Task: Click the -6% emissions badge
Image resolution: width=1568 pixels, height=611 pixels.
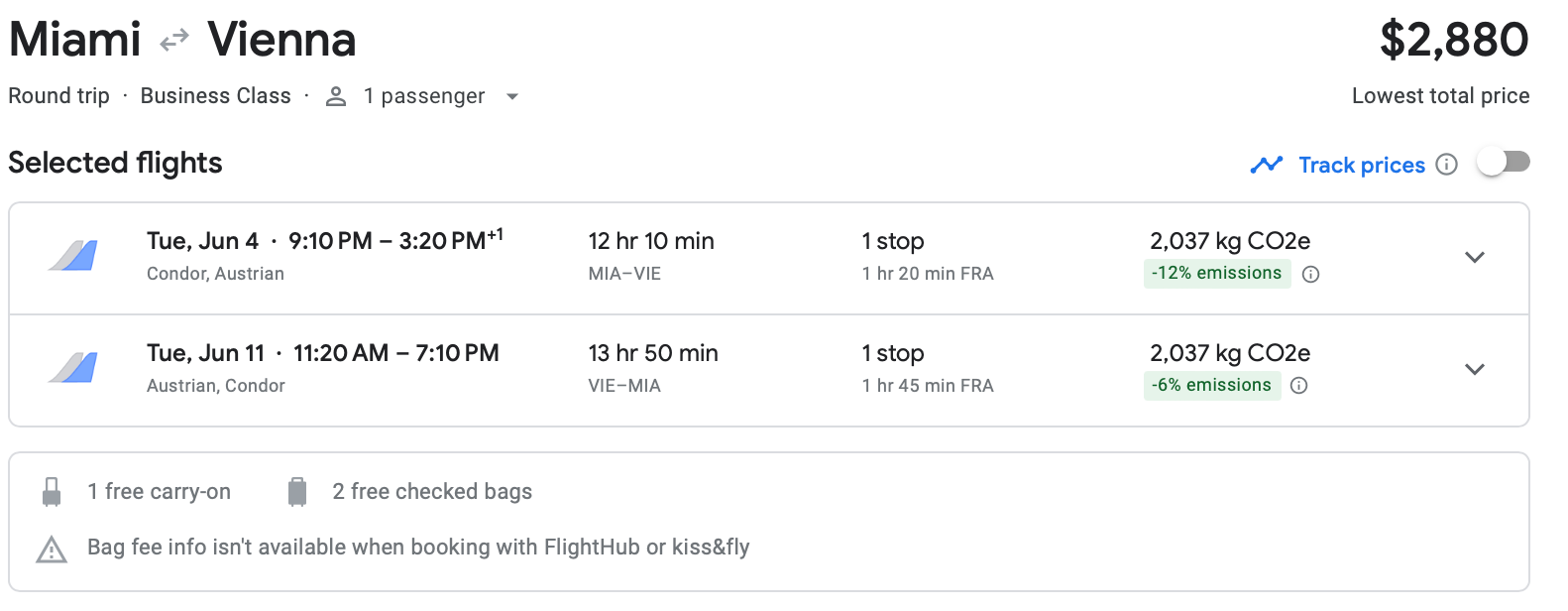Action: click(x=1211, y=385)
